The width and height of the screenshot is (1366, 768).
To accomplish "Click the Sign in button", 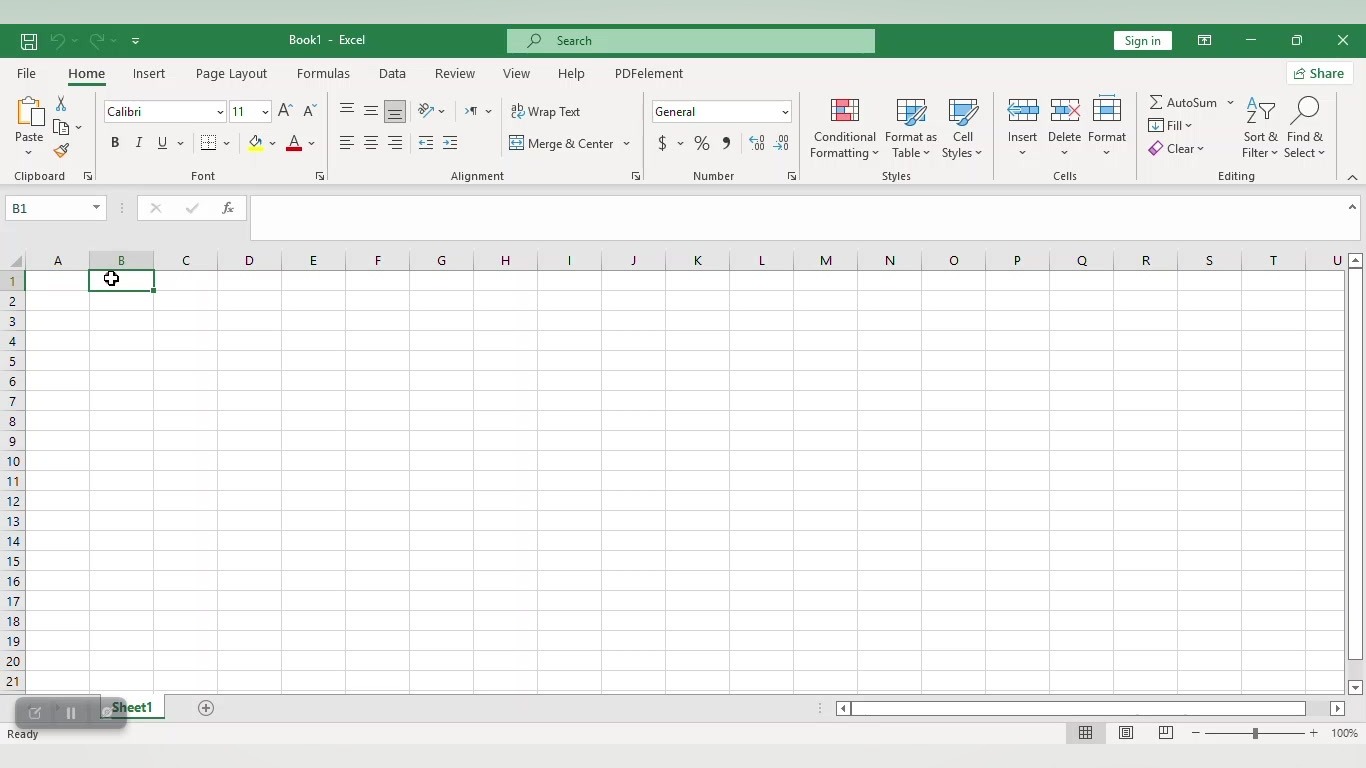I will [x=1142, y=40].
